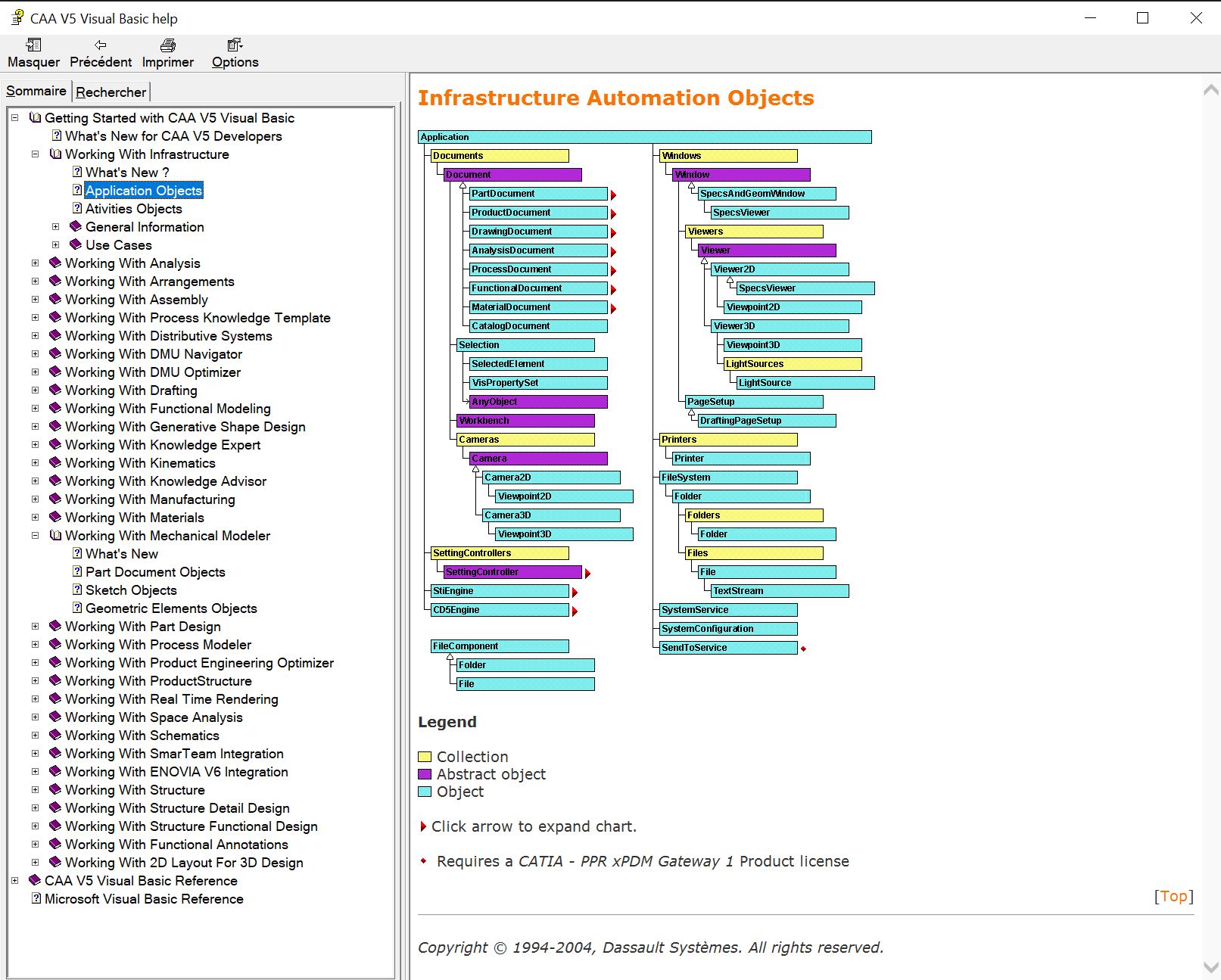This screenshot has height=980, width=1221.
Task: Expand the Use Cases node
Action: [x=55, y=244]
